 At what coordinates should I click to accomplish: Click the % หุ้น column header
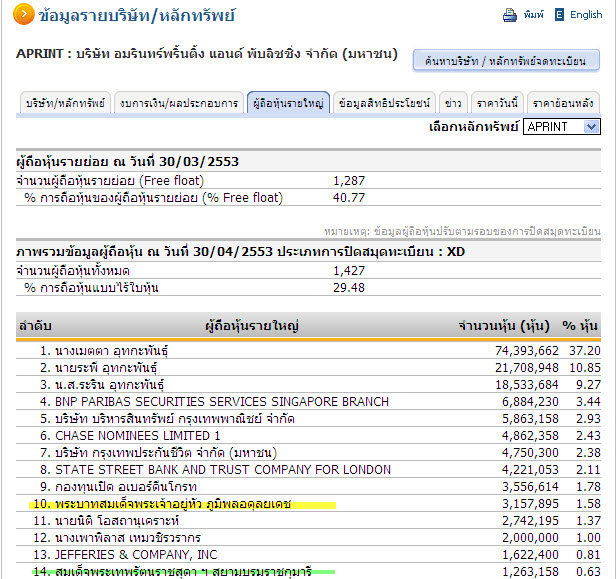coord(580,326)
